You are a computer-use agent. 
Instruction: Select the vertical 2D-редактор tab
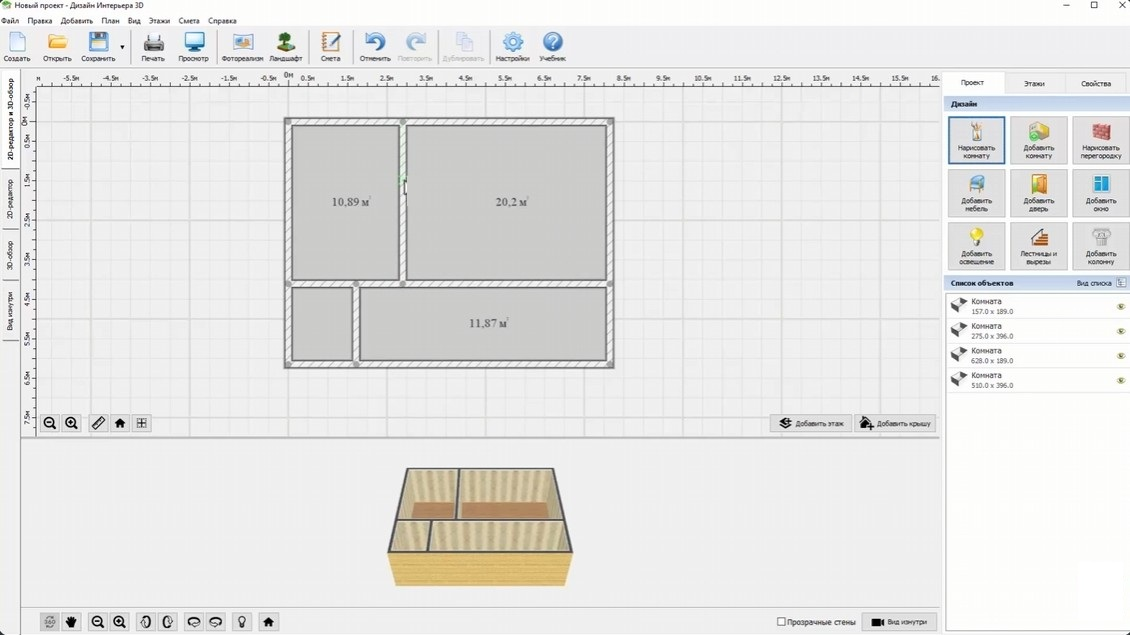[x=10, y=199]
